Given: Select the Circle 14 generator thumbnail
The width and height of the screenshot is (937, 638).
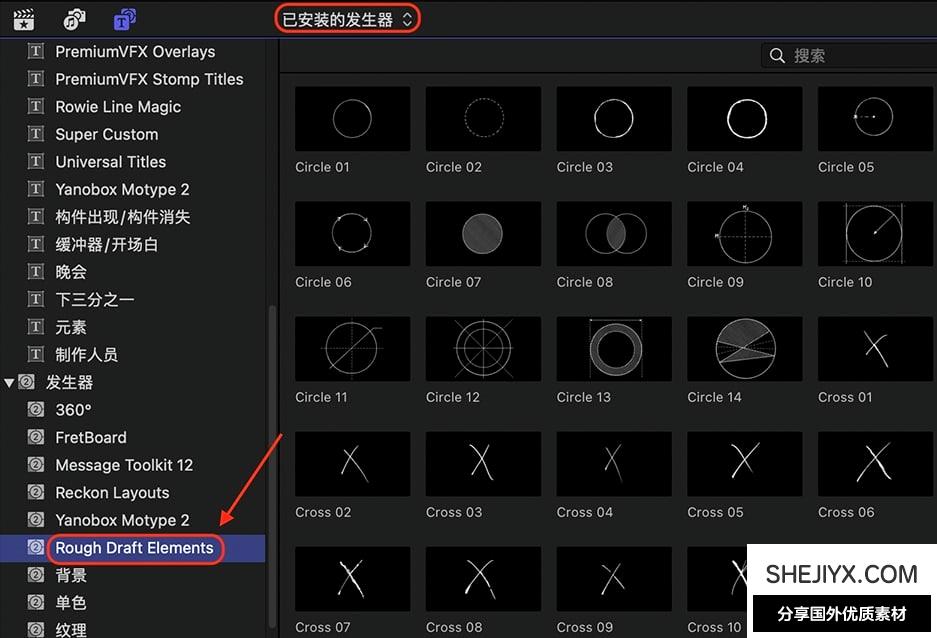Looking at the screenshot, I should point(744,349).
